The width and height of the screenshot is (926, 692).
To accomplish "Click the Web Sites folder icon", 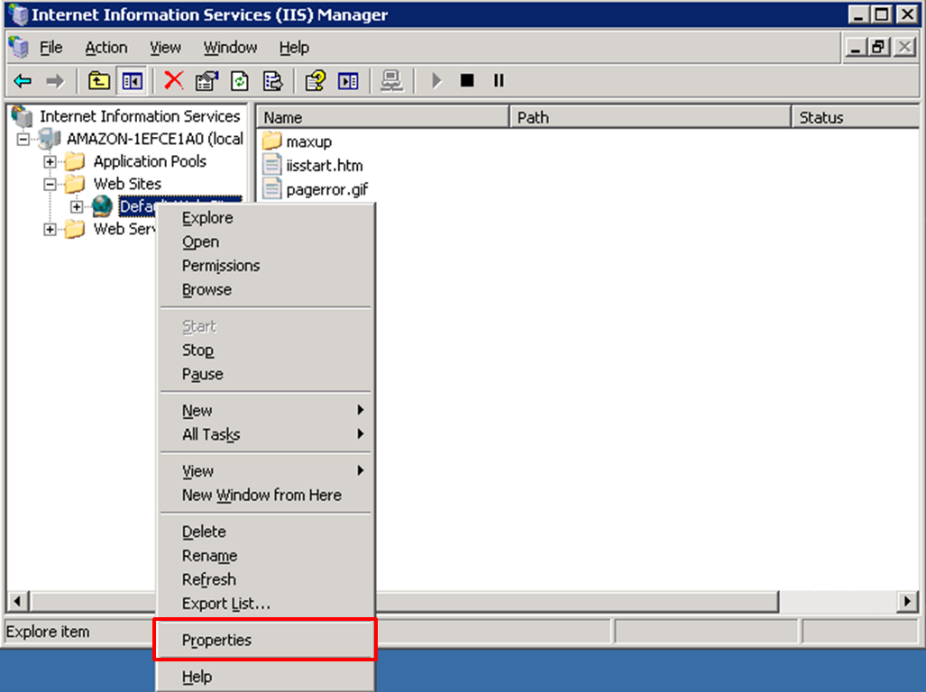I will pos(75,184).
